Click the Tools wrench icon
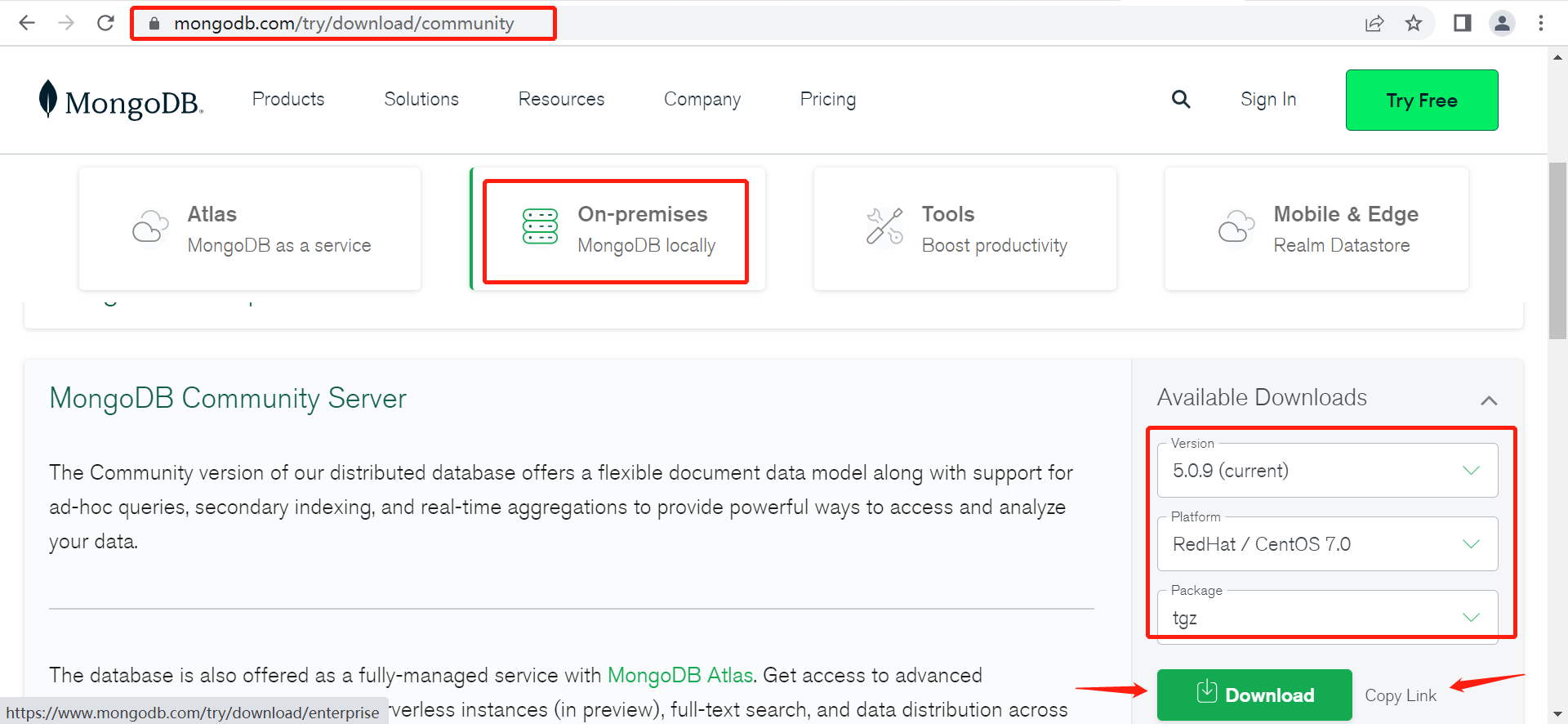The height and width of the screenshot is (724, 1568). point(884,226)
